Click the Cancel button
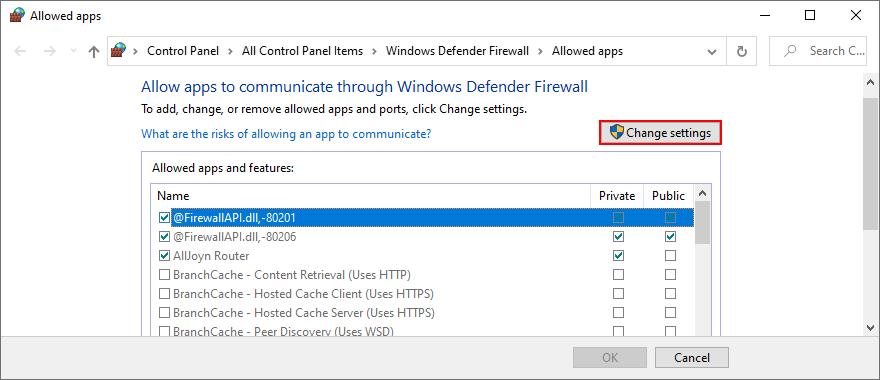 pos(691,358)
